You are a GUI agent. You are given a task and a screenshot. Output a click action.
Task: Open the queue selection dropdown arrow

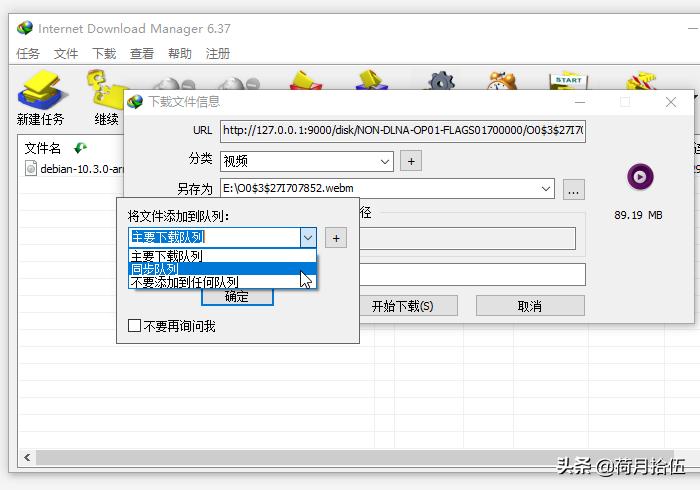tap(308, 238)
